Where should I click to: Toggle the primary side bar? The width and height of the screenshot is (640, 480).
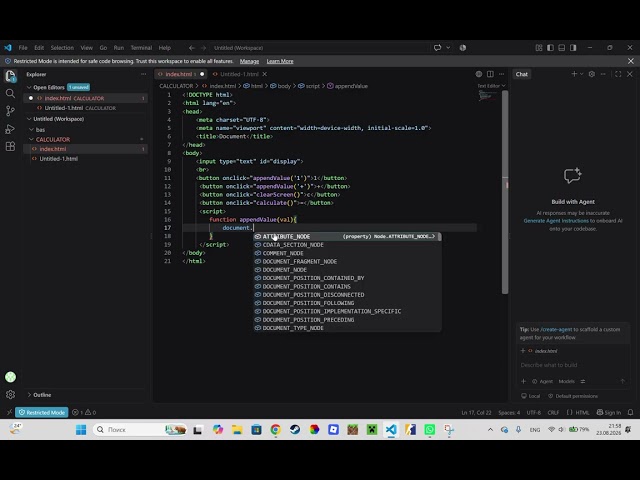tap(550, 48)
